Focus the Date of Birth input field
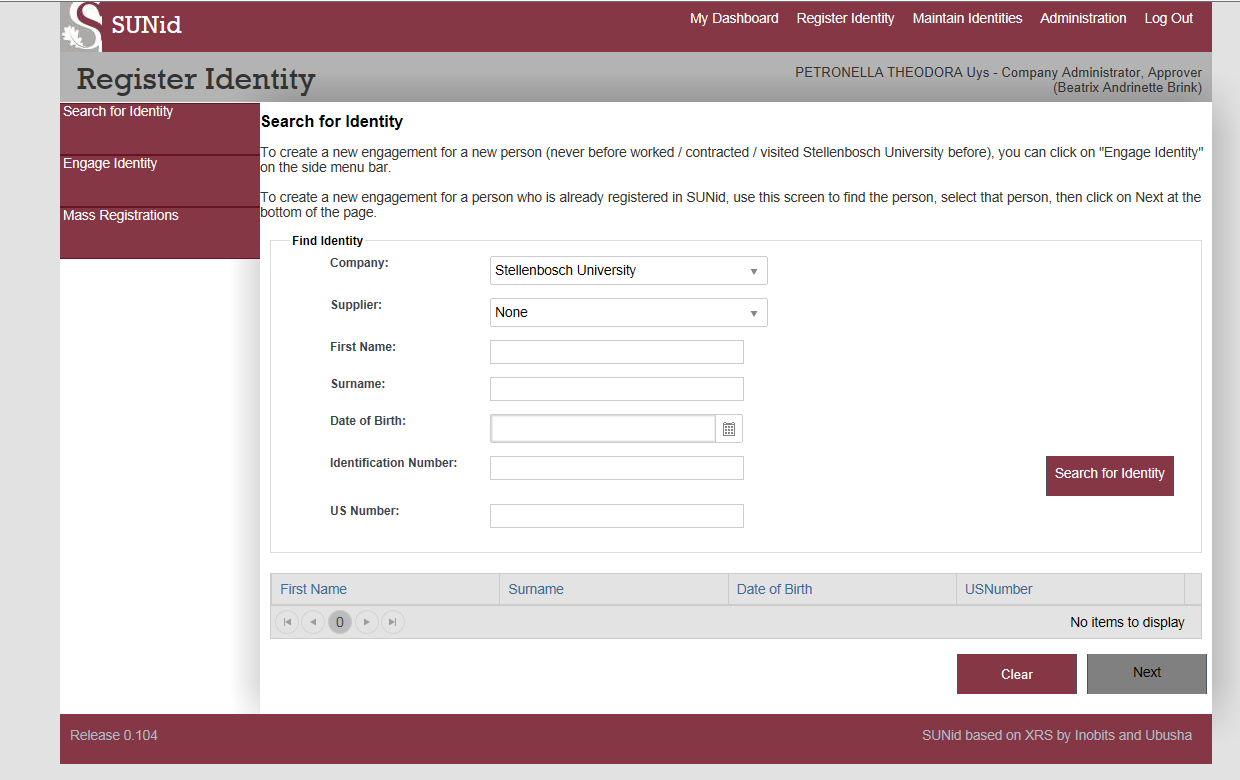This screenshot has height=780, width=1240. [604, 429]
